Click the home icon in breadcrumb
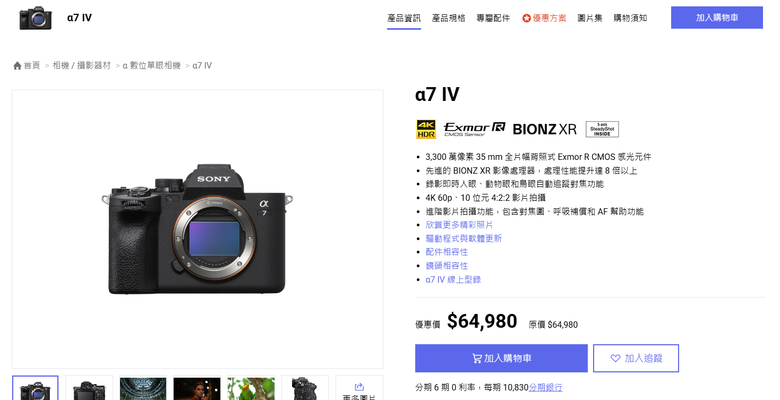 point(17,66)
